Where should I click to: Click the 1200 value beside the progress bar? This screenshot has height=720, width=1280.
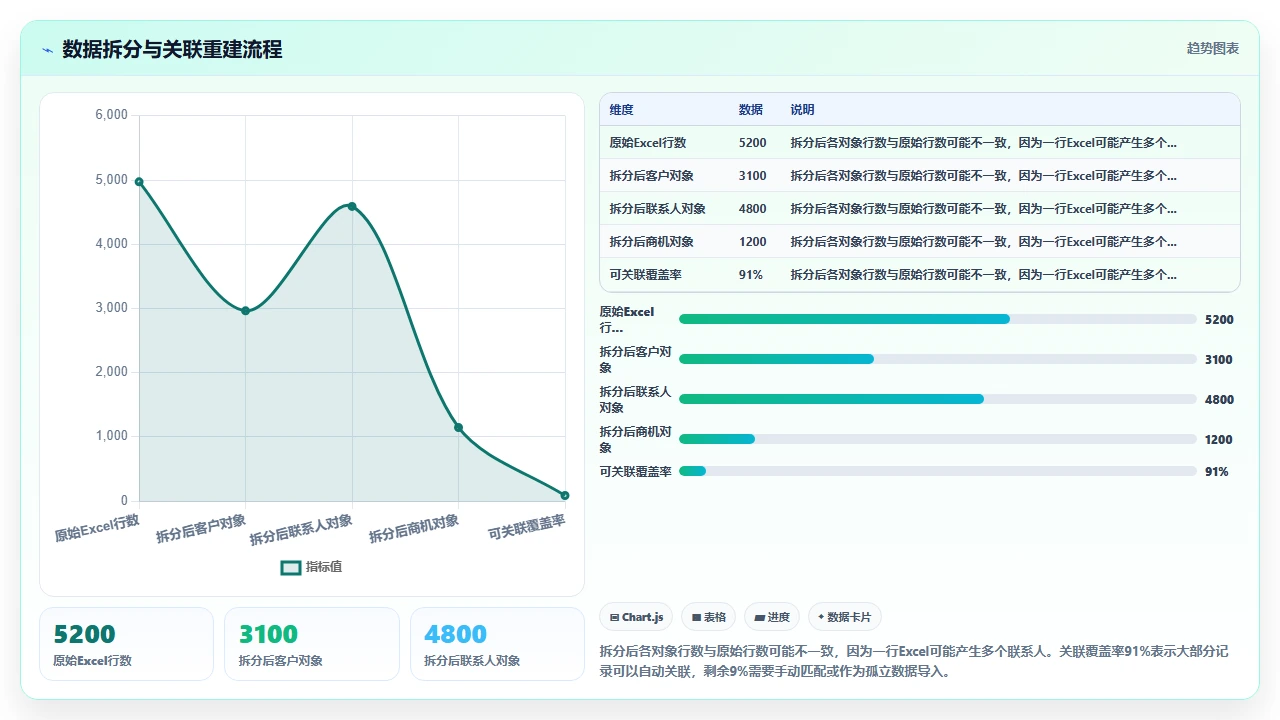(x=1219, y=440)
